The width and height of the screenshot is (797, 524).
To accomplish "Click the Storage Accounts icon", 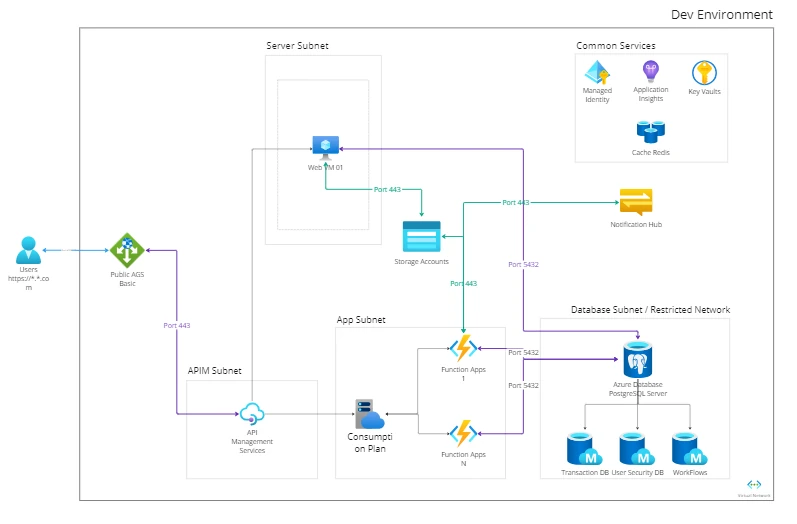I will (421, 236).
